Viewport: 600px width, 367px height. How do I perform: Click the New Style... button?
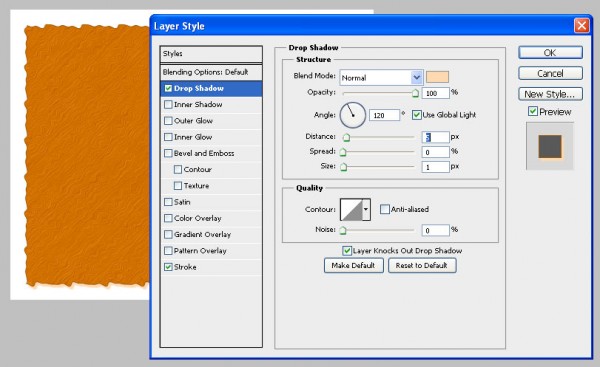[x=550, y=94]
